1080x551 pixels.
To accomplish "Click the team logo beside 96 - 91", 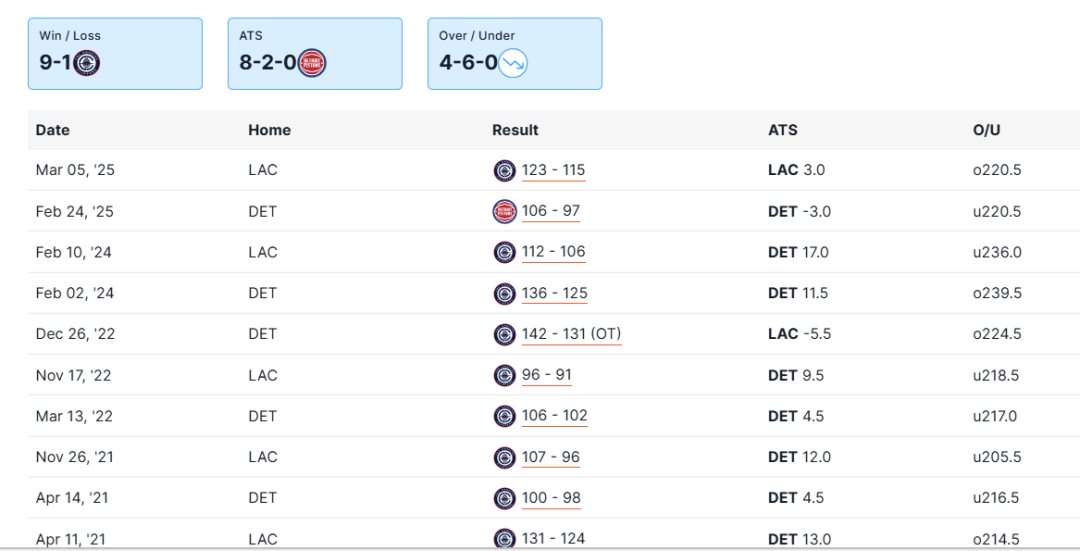I will coord(505,375).
